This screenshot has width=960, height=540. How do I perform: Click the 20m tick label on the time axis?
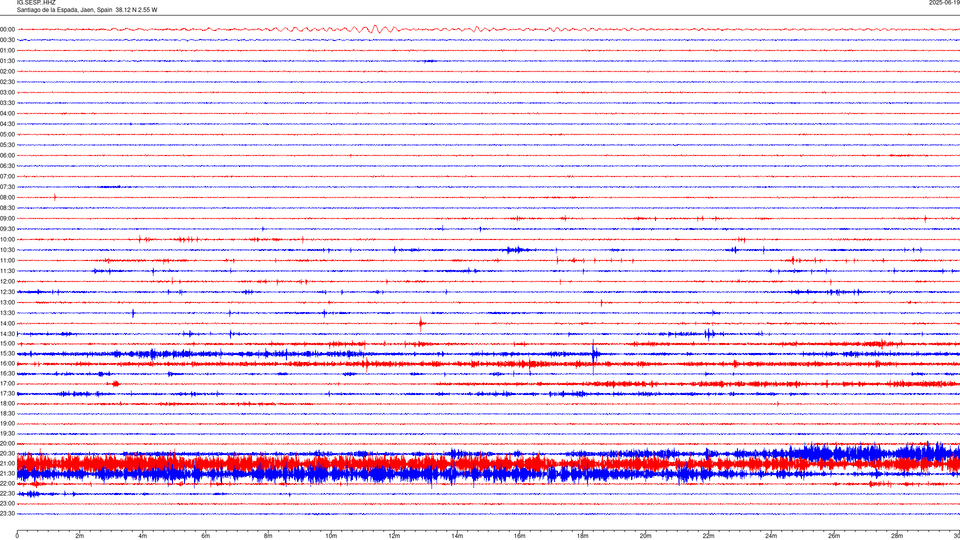coord(645,536)
